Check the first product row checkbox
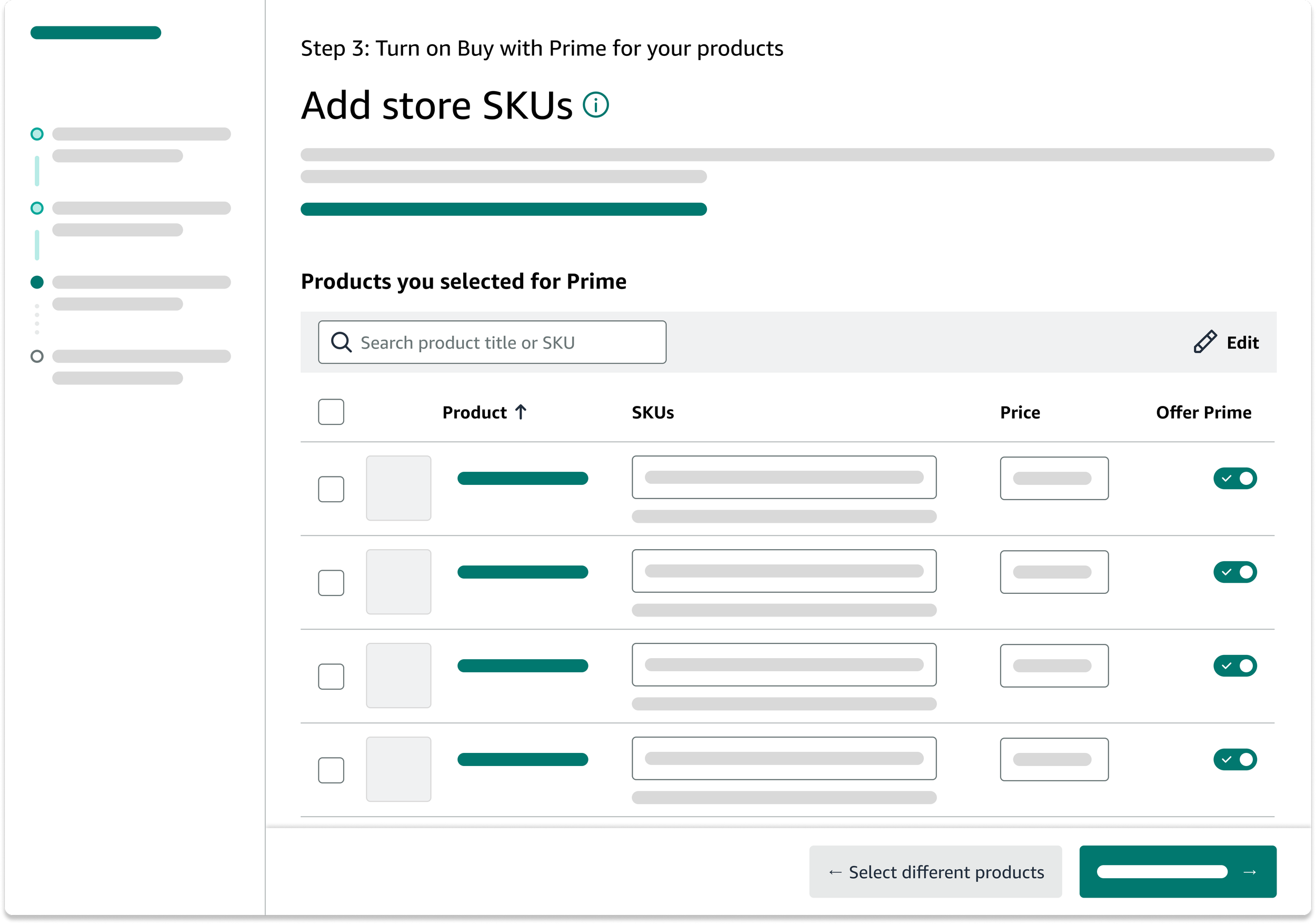The height and width of the screenshot is (924, 1316). click(x=331, y=489)
